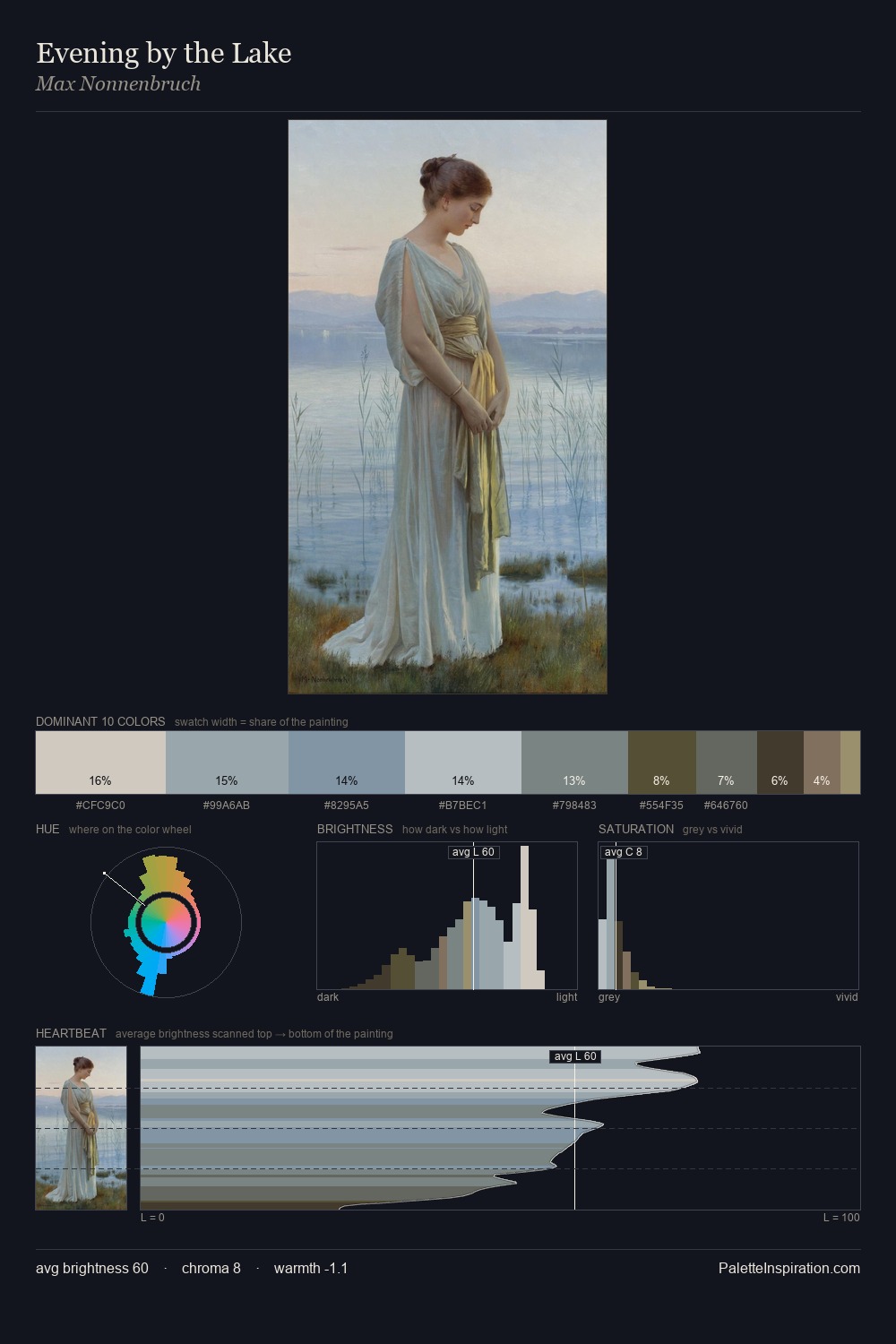Click the avg C 8 label in saturation chart
The width and height of the screenshot is (896, 1344).
pos(624,852)
